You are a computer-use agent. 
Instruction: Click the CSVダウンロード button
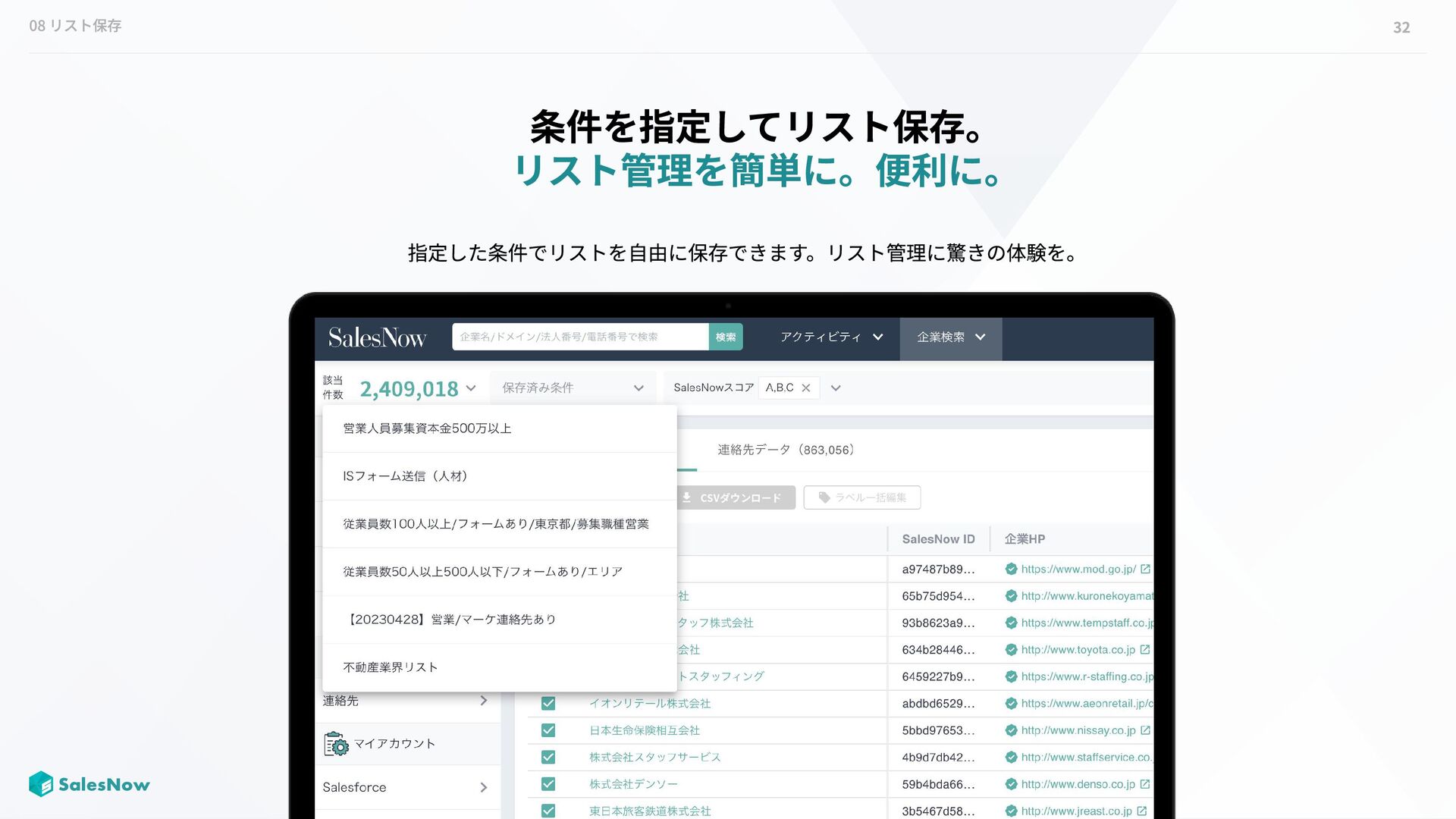(x=736, y=497)
